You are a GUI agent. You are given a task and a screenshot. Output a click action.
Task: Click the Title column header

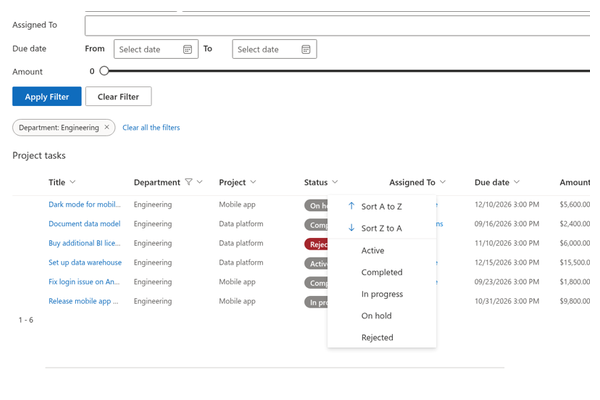[x=57, y=182]
